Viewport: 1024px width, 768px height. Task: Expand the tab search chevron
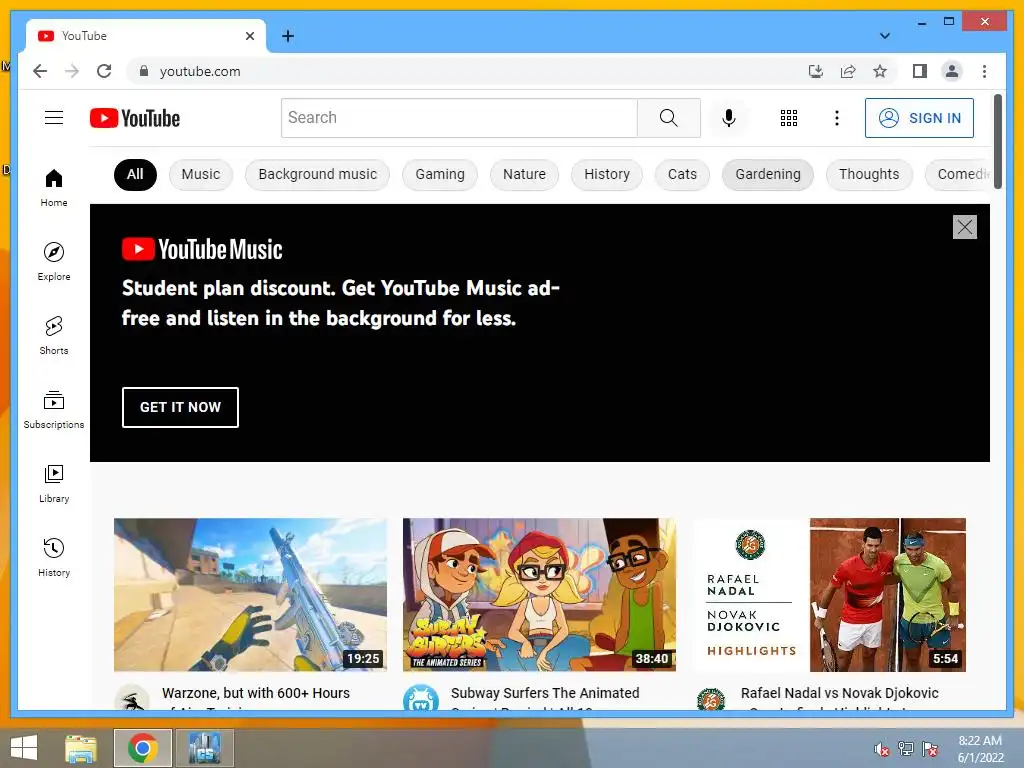[885, 36]
